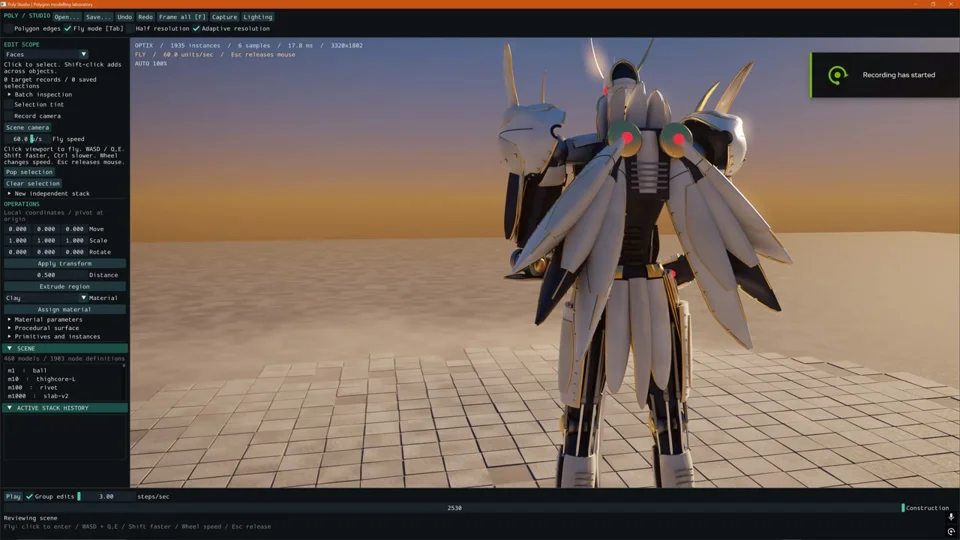The width and height of the screenshot is (960, 540).
Task: Redo the last undone edit
Action: pos(145,17)
